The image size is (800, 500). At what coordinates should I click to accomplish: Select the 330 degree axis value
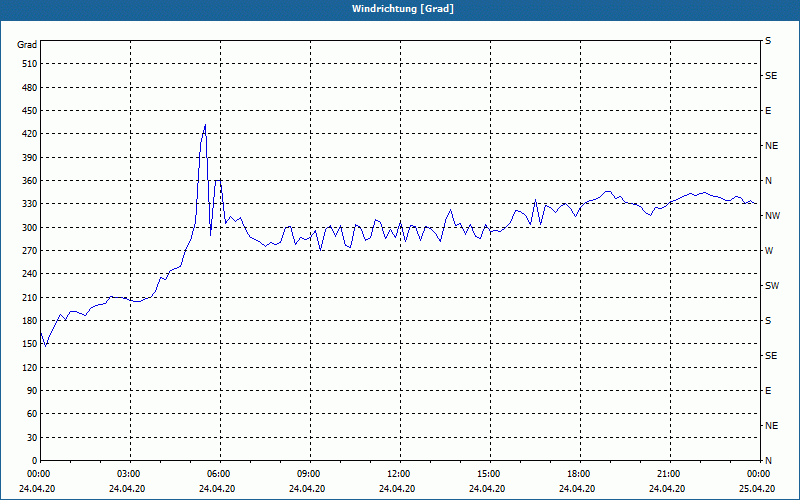point(30,204)
